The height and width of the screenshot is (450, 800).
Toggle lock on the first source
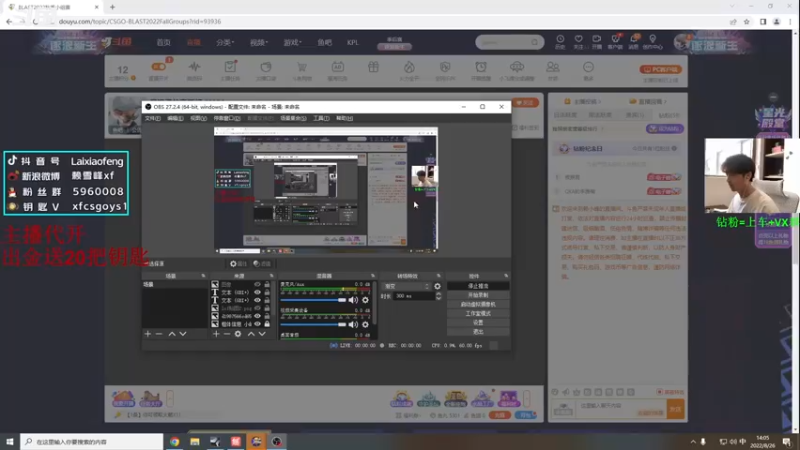(x=267, y=285)
